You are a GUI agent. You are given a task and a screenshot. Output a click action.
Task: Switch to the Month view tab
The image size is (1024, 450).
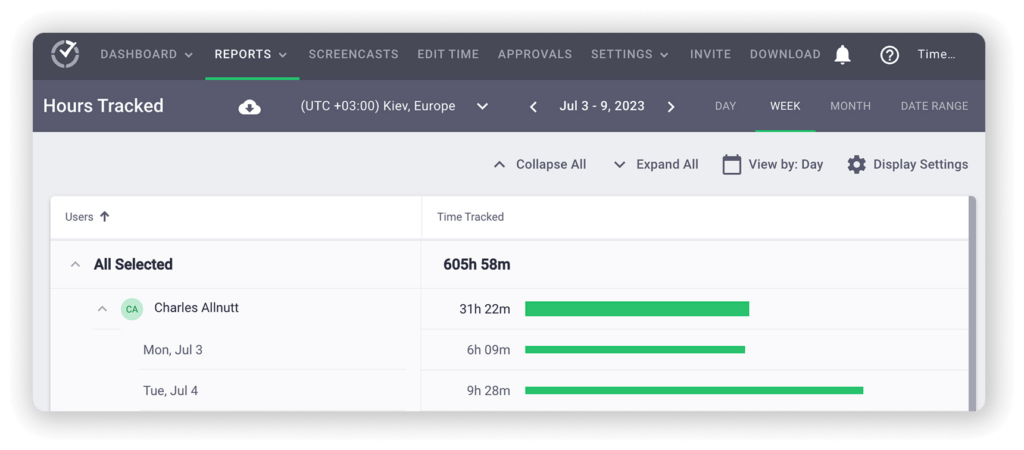[850, 106]
